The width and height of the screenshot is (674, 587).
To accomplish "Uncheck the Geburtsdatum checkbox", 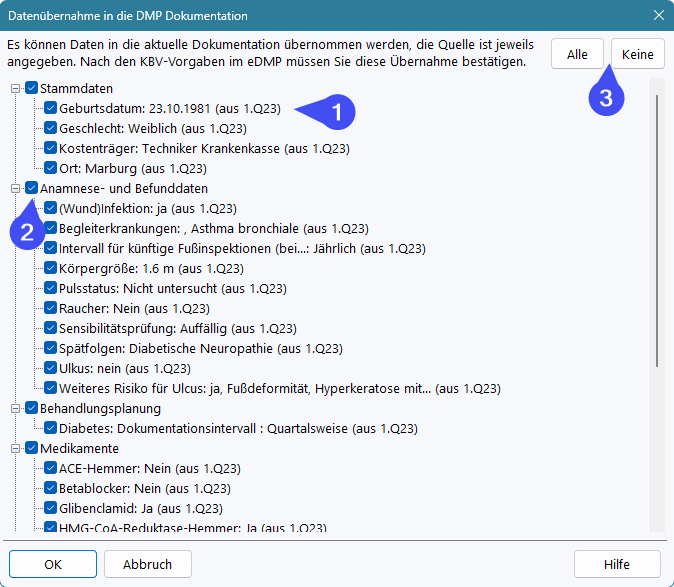I will [x=50, y=108].
